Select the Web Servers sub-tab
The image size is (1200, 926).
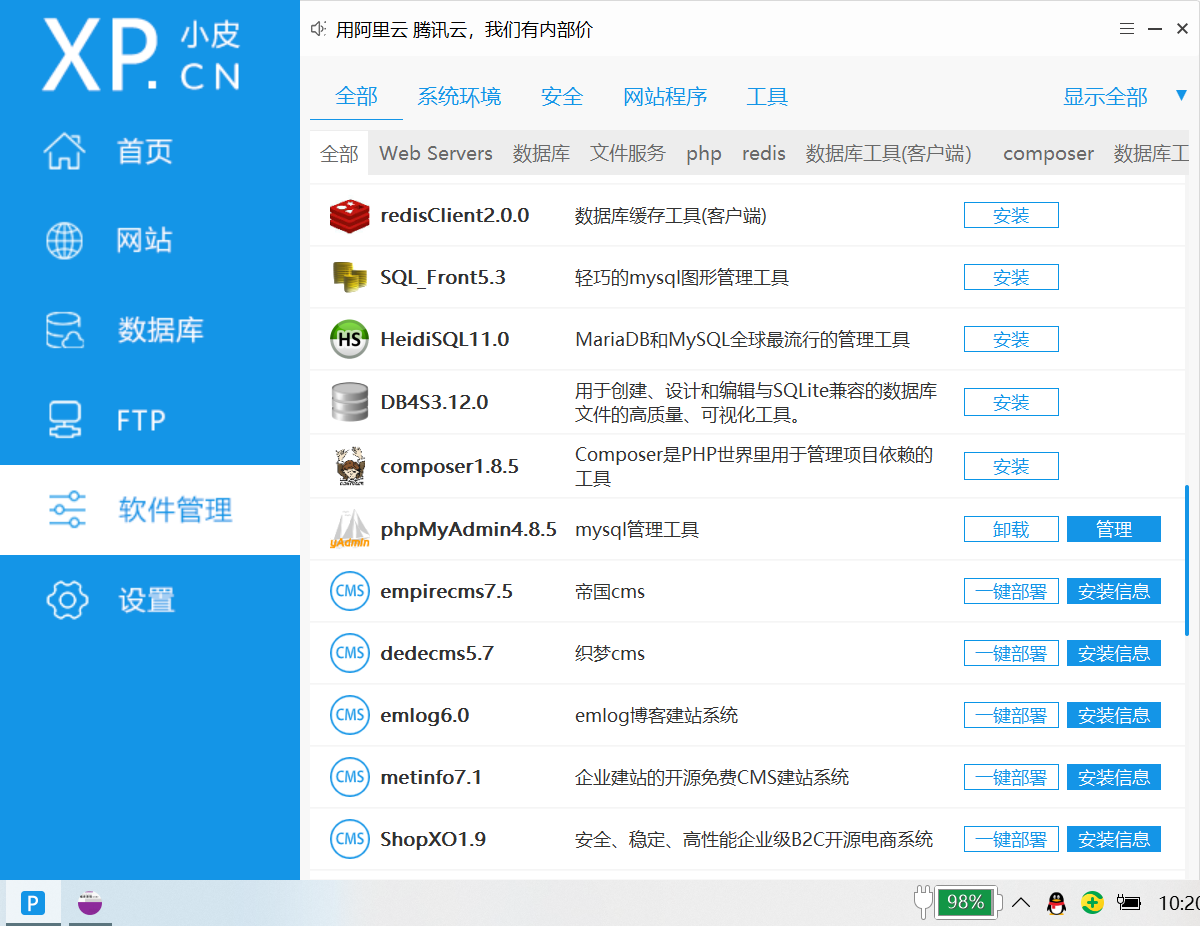(436, 154)
